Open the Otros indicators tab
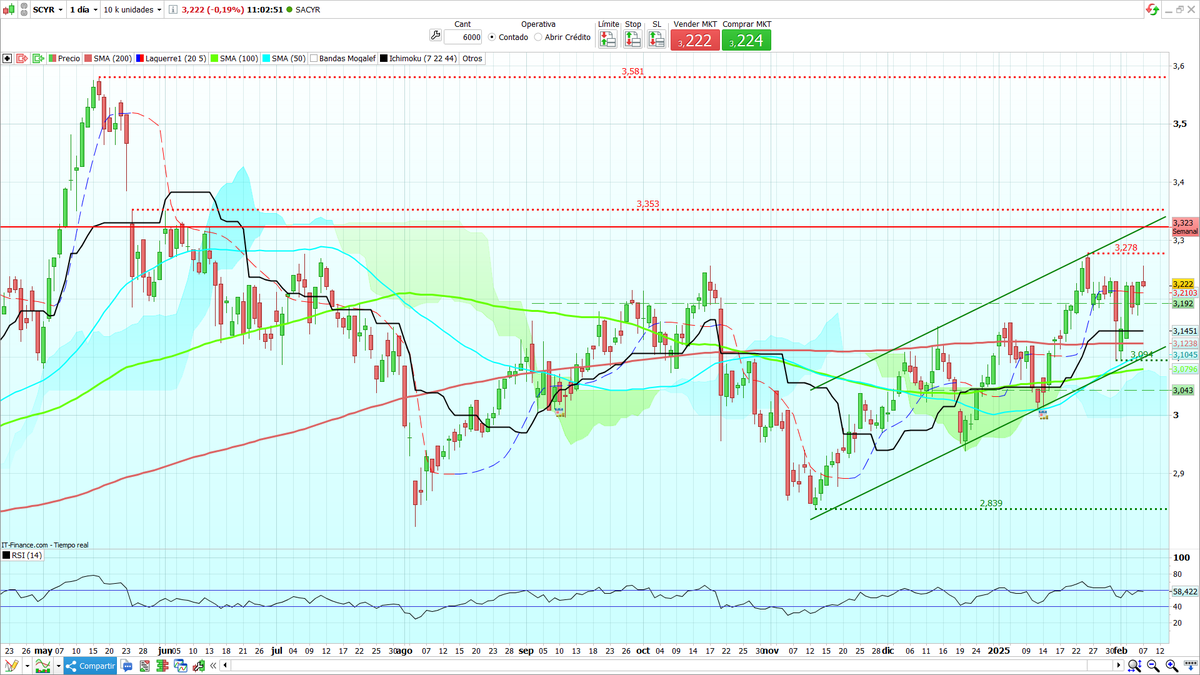Screen dimensions: 1200x675 pyautogui.click(x=472, y=58)
